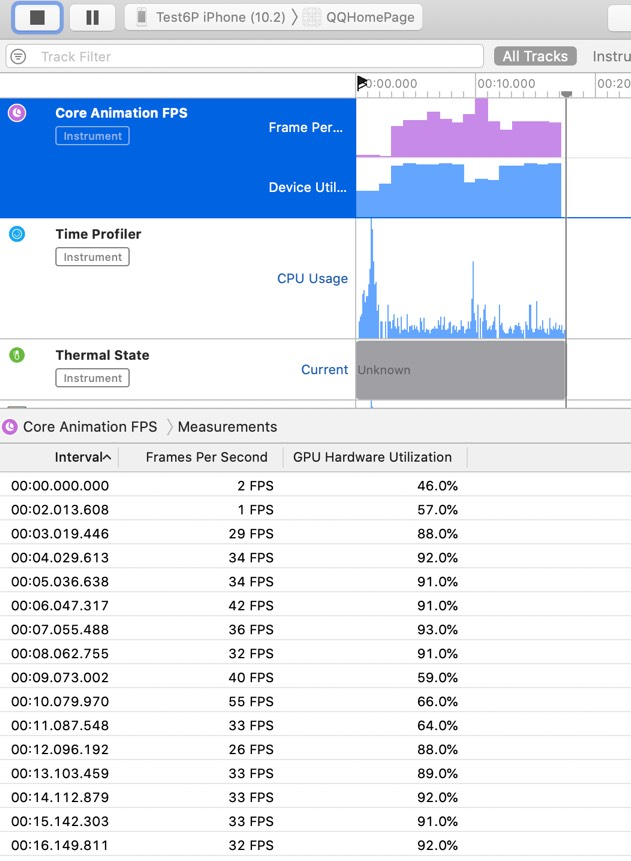The width and height of the screenshot is (631, 861).
Task: Click the timeline start flag marker
Action: point(362,83)
